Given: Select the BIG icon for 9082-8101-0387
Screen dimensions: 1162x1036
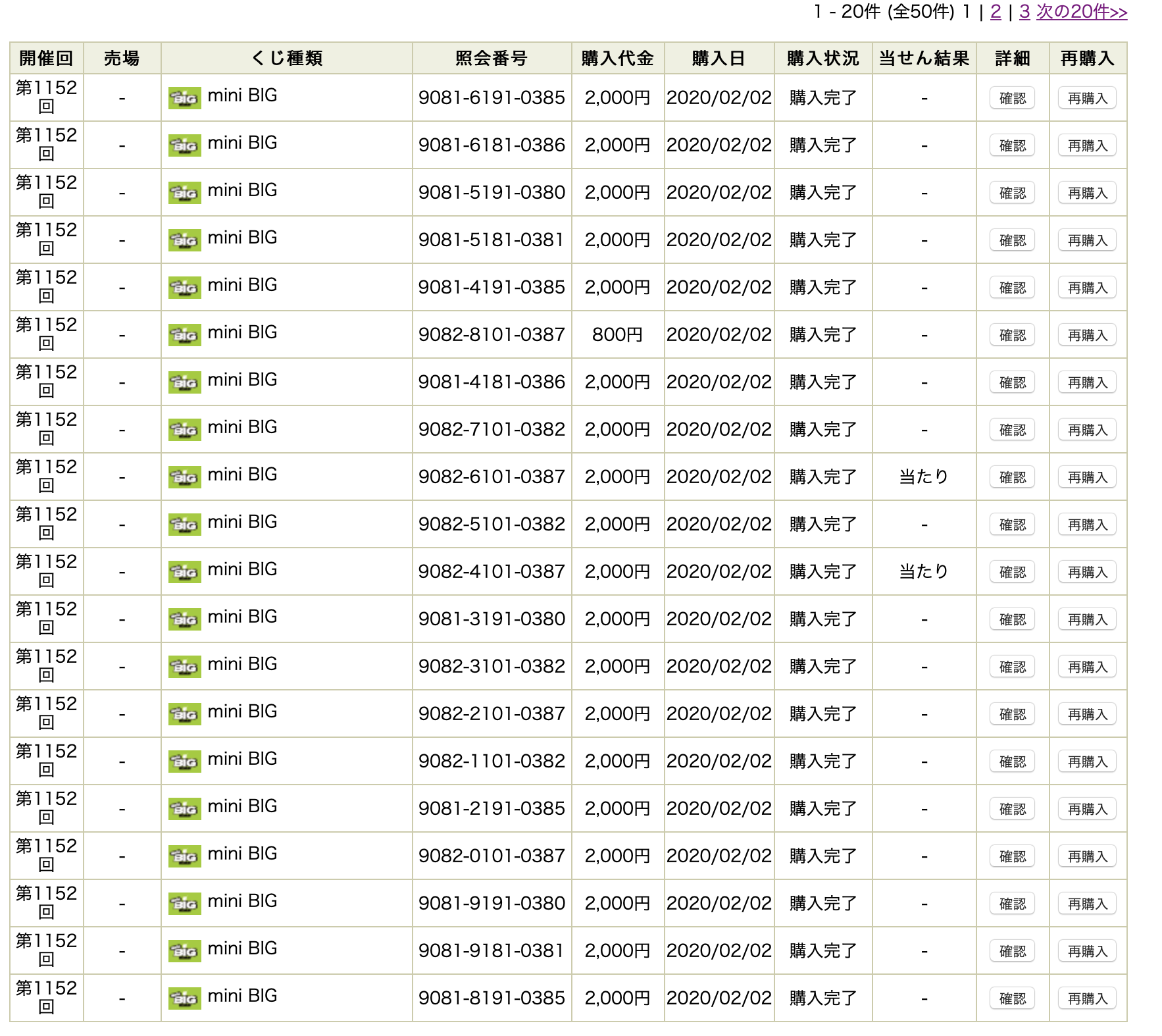Looking at the screenshot, I should [184, 335].
